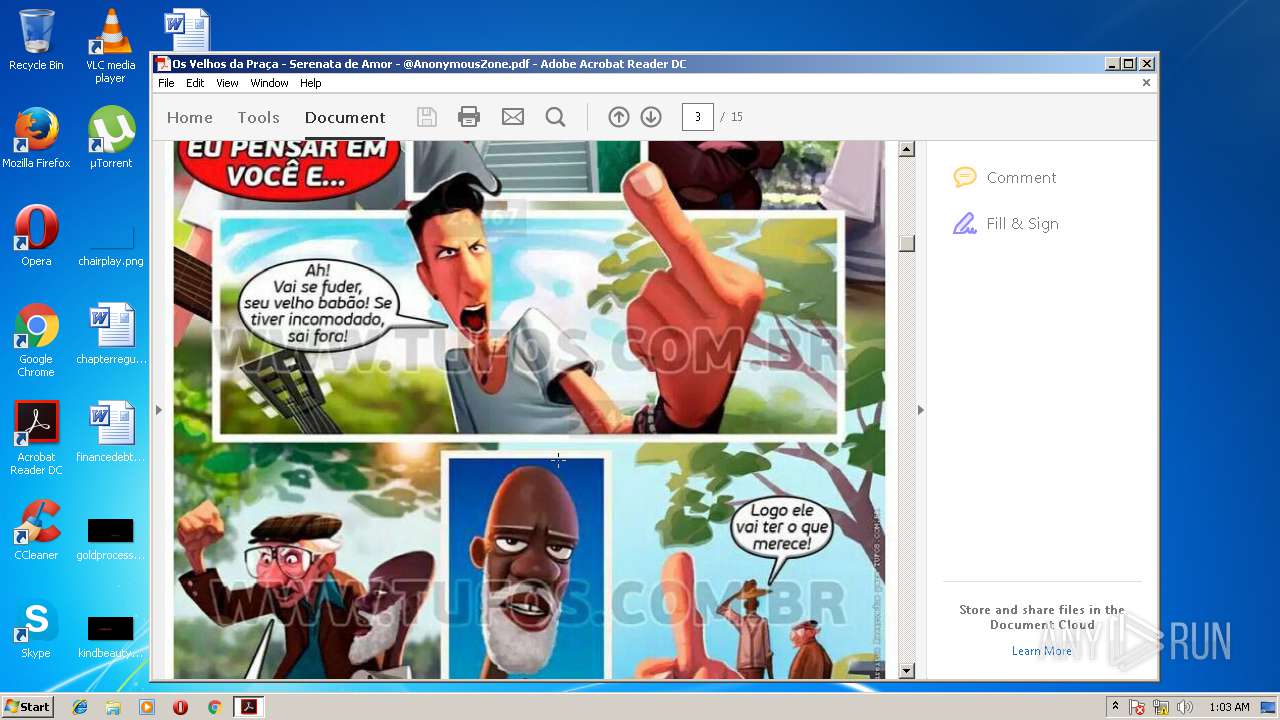Switch to the Home tab

[190, 117]
